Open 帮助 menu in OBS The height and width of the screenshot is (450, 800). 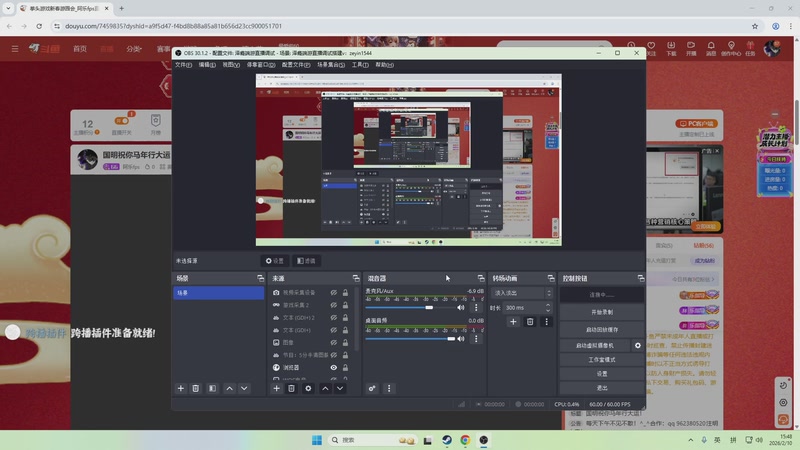(x=384, y=65)
